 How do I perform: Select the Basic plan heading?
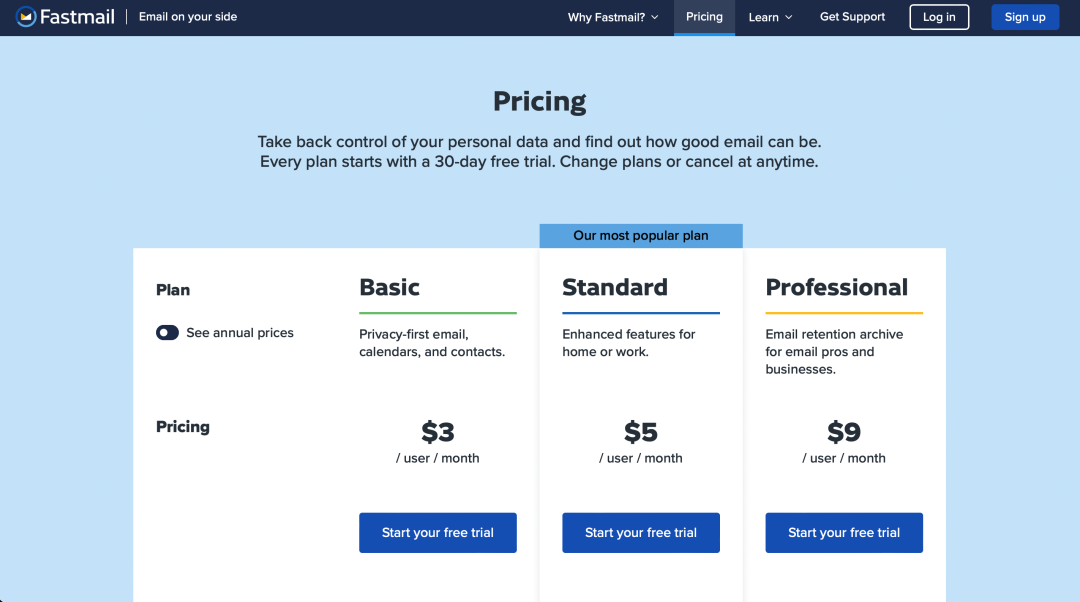389,287
